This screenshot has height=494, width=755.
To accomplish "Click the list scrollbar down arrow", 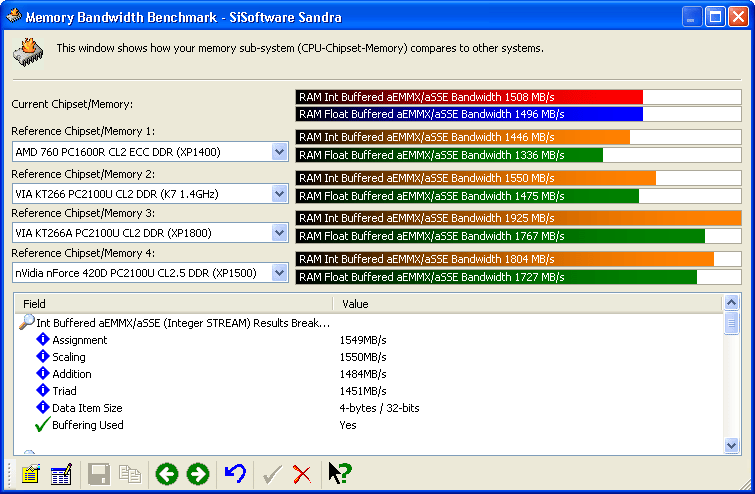I will (731, 445).
